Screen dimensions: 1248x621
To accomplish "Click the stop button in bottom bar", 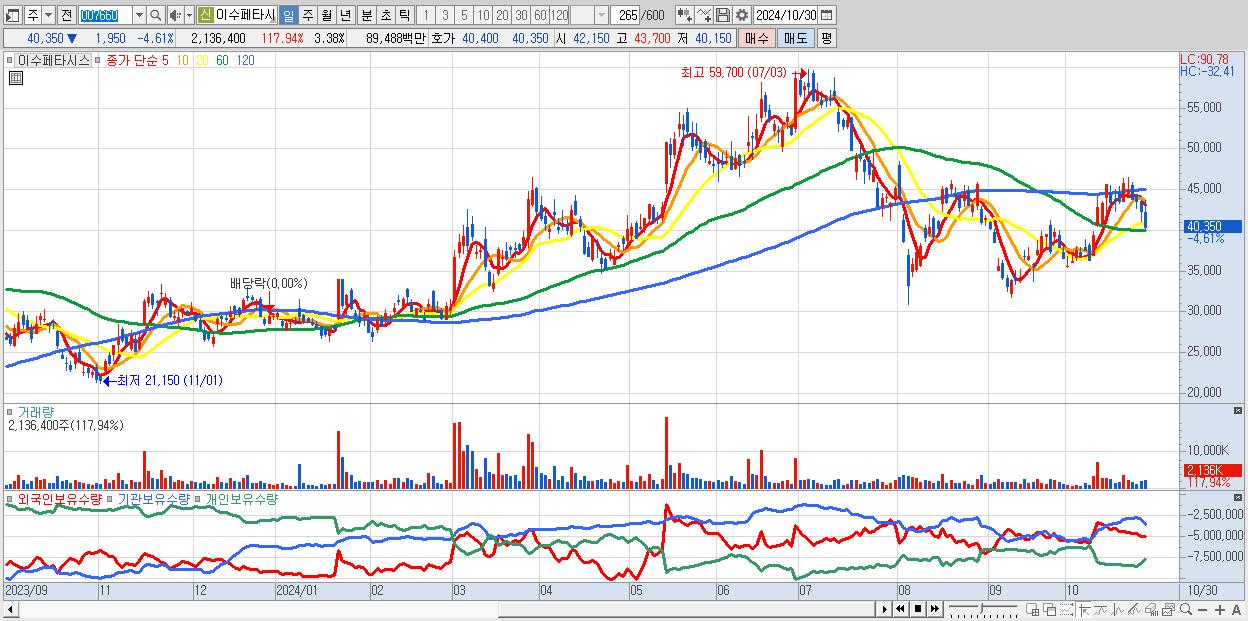I will [x=917, y=609].
